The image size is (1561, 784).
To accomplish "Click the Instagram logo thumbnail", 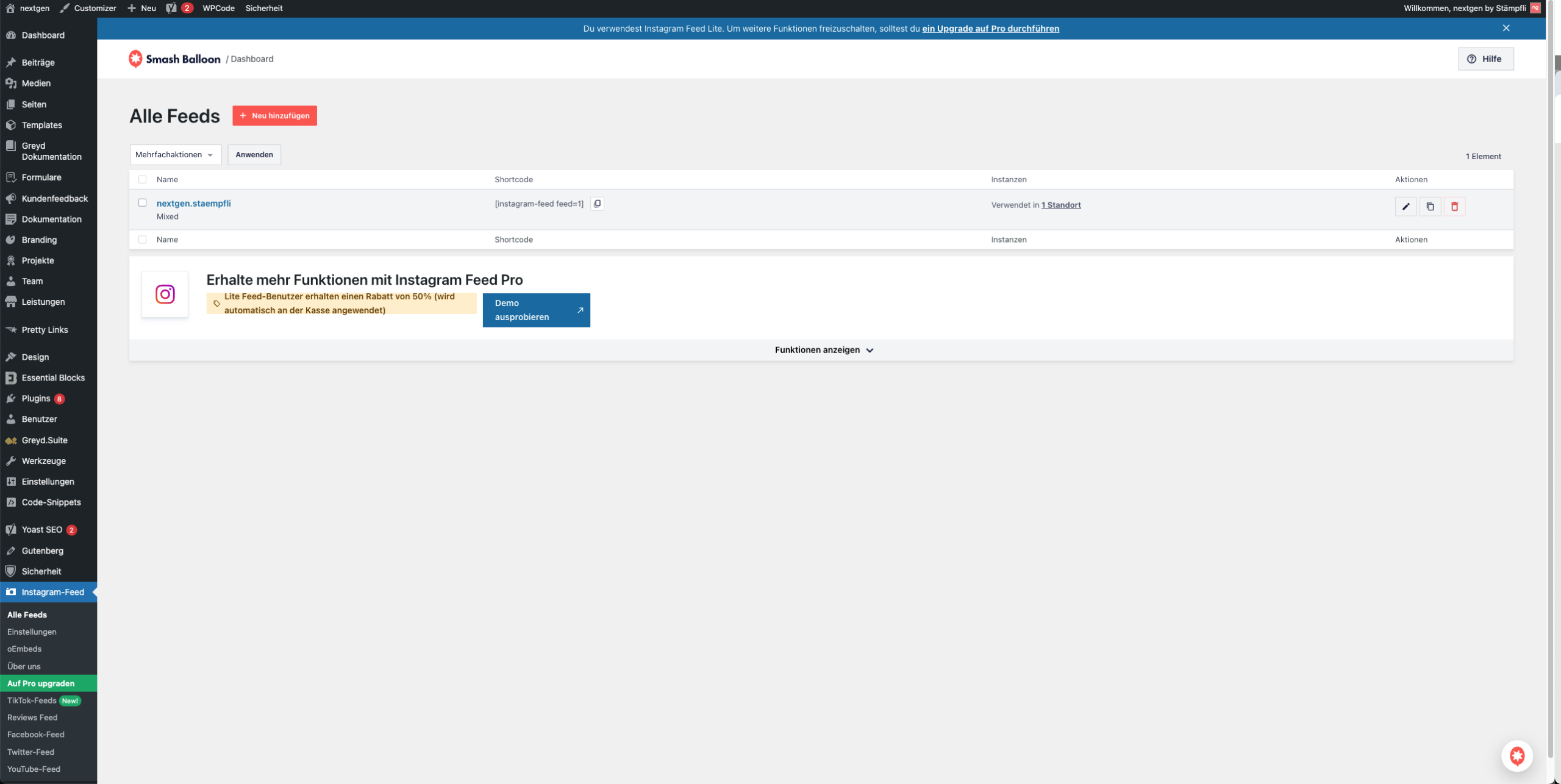I will [165, 294].
